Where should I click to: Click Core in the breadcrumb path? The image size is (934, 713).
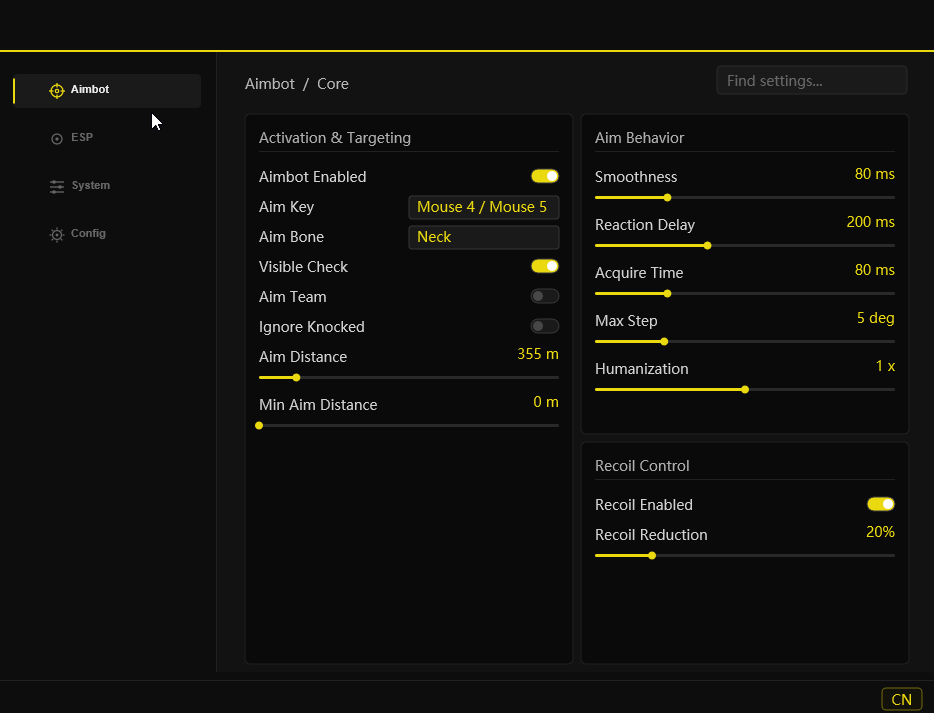(x=333, y=84)
